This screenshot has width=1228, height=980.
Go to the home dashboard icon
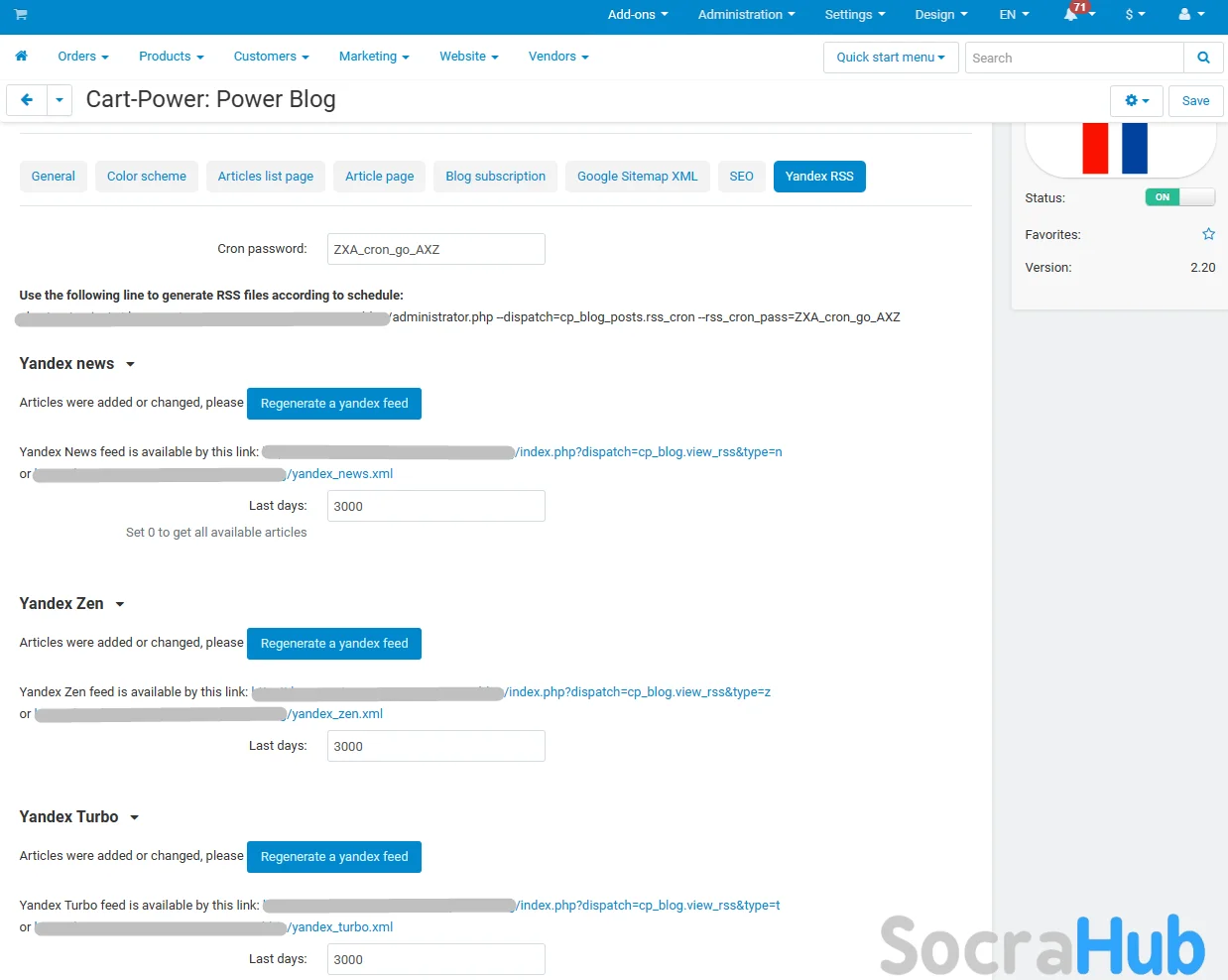click(x=21, y=57)
